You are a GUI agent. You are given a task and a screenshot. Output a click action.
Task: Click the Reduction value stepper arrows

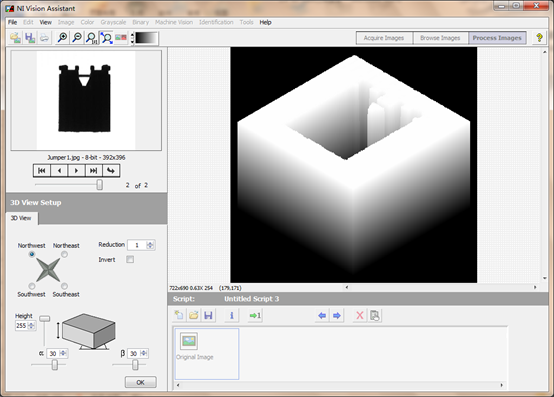tap(151, 245)
